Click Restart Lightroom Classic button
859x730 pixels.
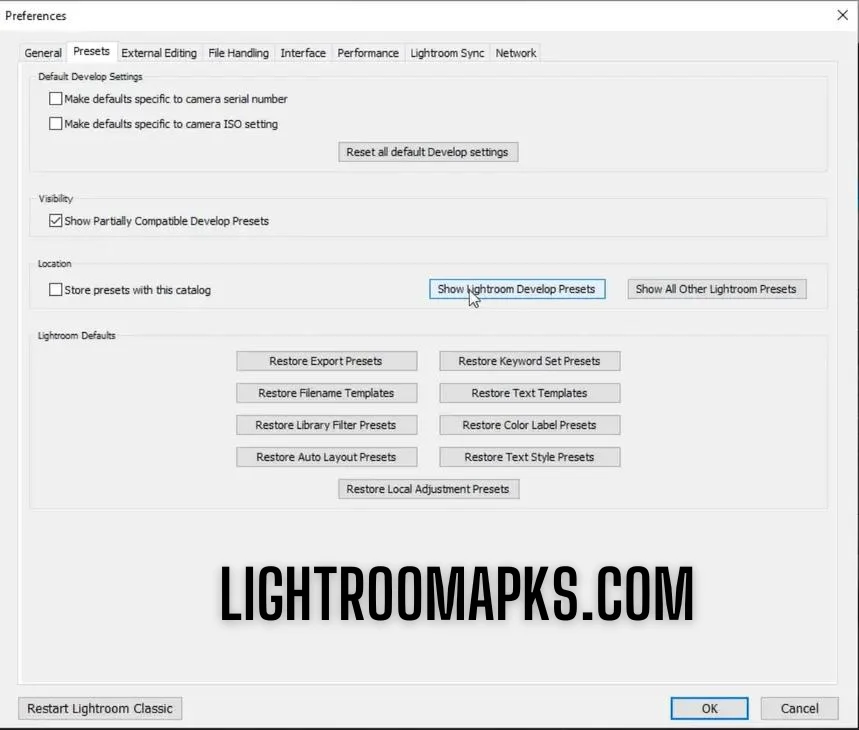100,709
